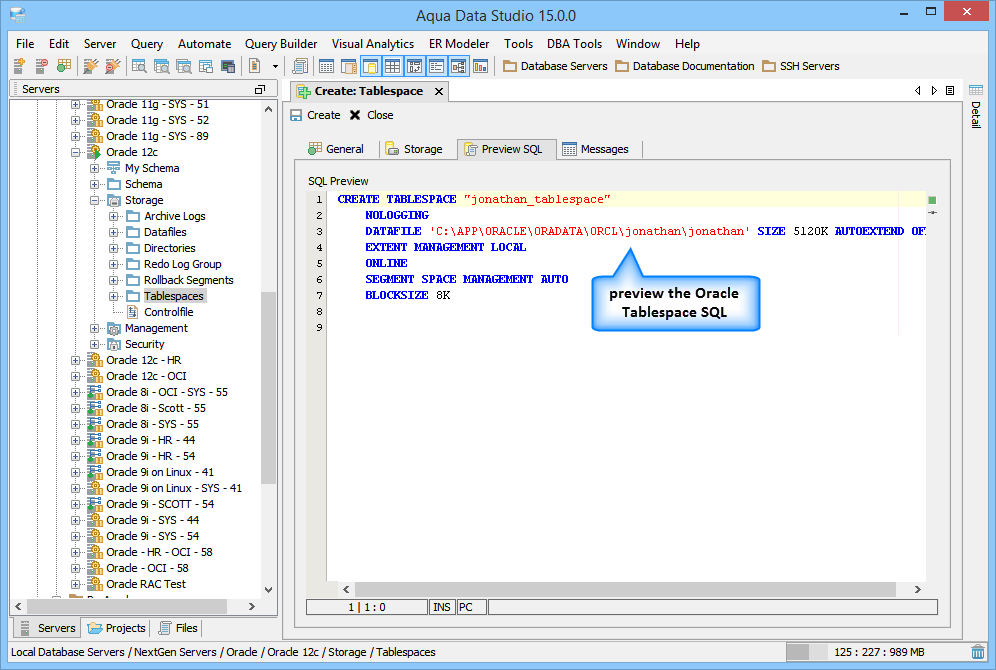This screenshot has height=670, width=996.
Task: Open the DBA Tools menu
Action: [574, 44]
